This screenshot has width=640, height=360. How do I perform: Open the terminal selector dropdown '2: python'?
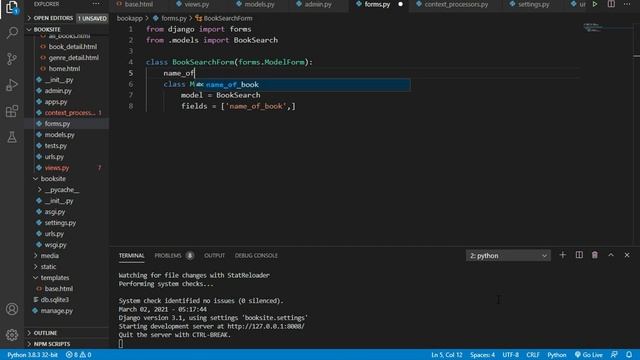pos(508,256)
